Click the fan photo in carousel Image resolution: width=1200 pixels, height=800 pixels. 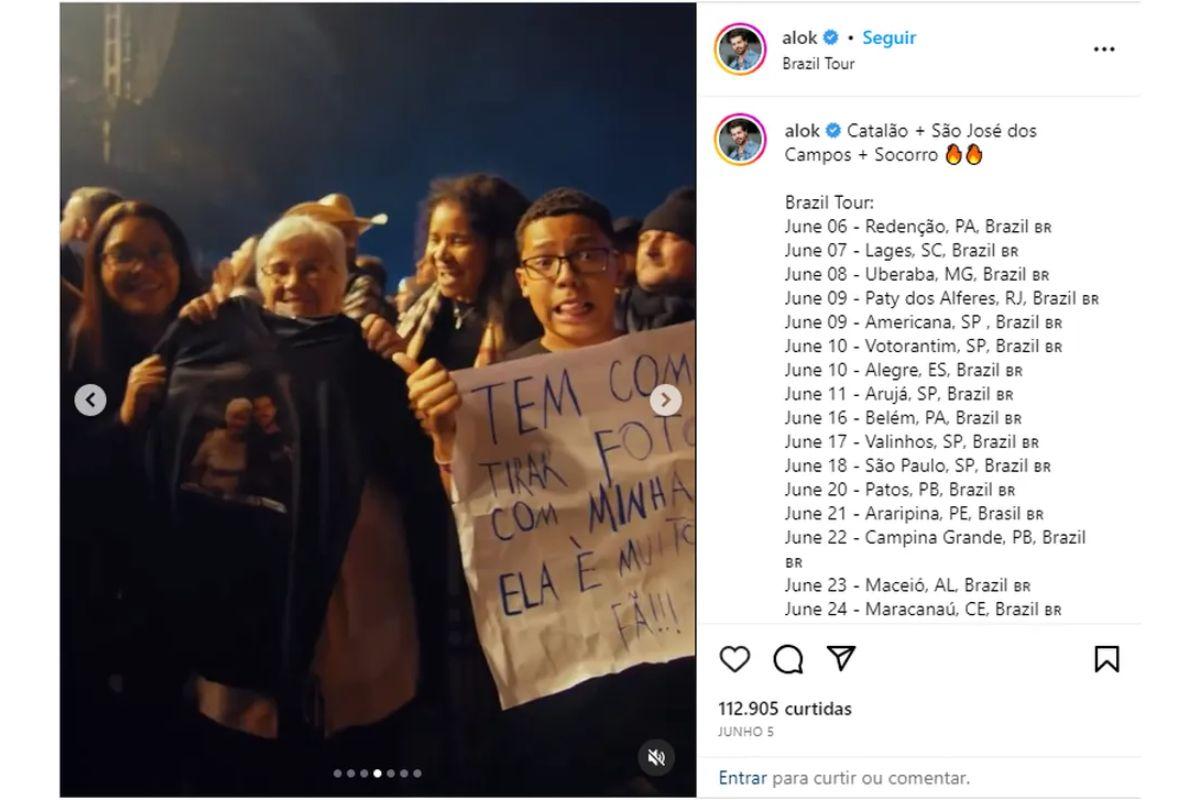tap(378, 400)
